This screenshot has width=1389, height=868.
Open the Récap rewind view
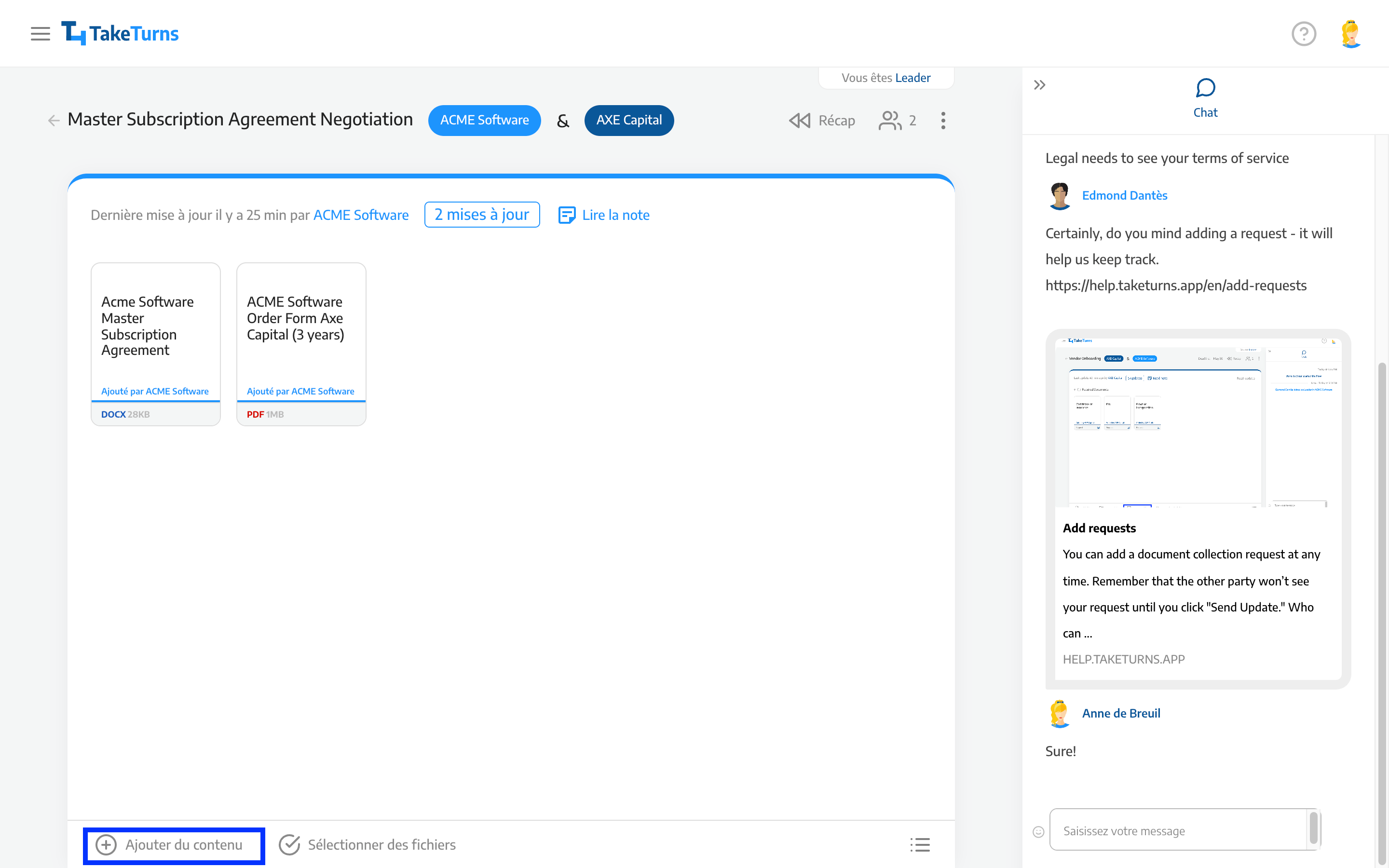pyautogui.click(x=822, y=121)
